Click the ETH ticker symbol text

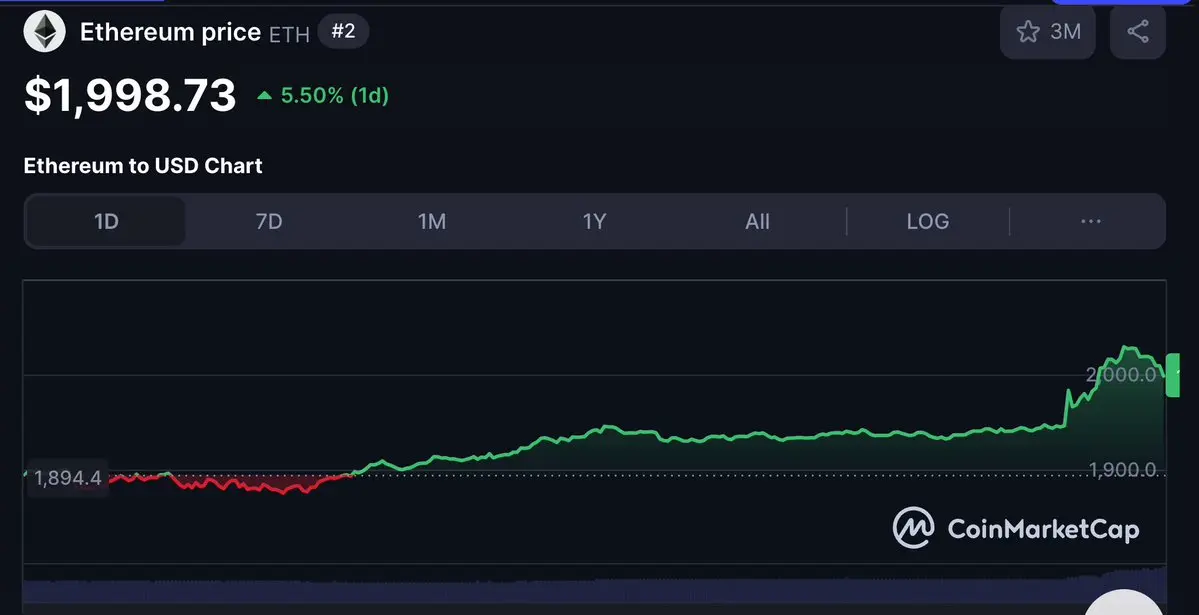coord(289,34)
